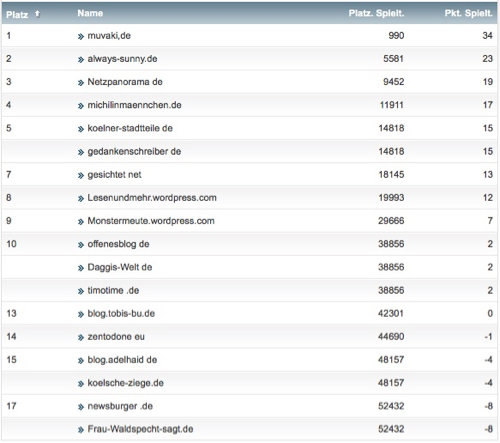Click the arrow icon before Monstermeute.wordpress.com

pyautogui.click(x=81, y=222)
